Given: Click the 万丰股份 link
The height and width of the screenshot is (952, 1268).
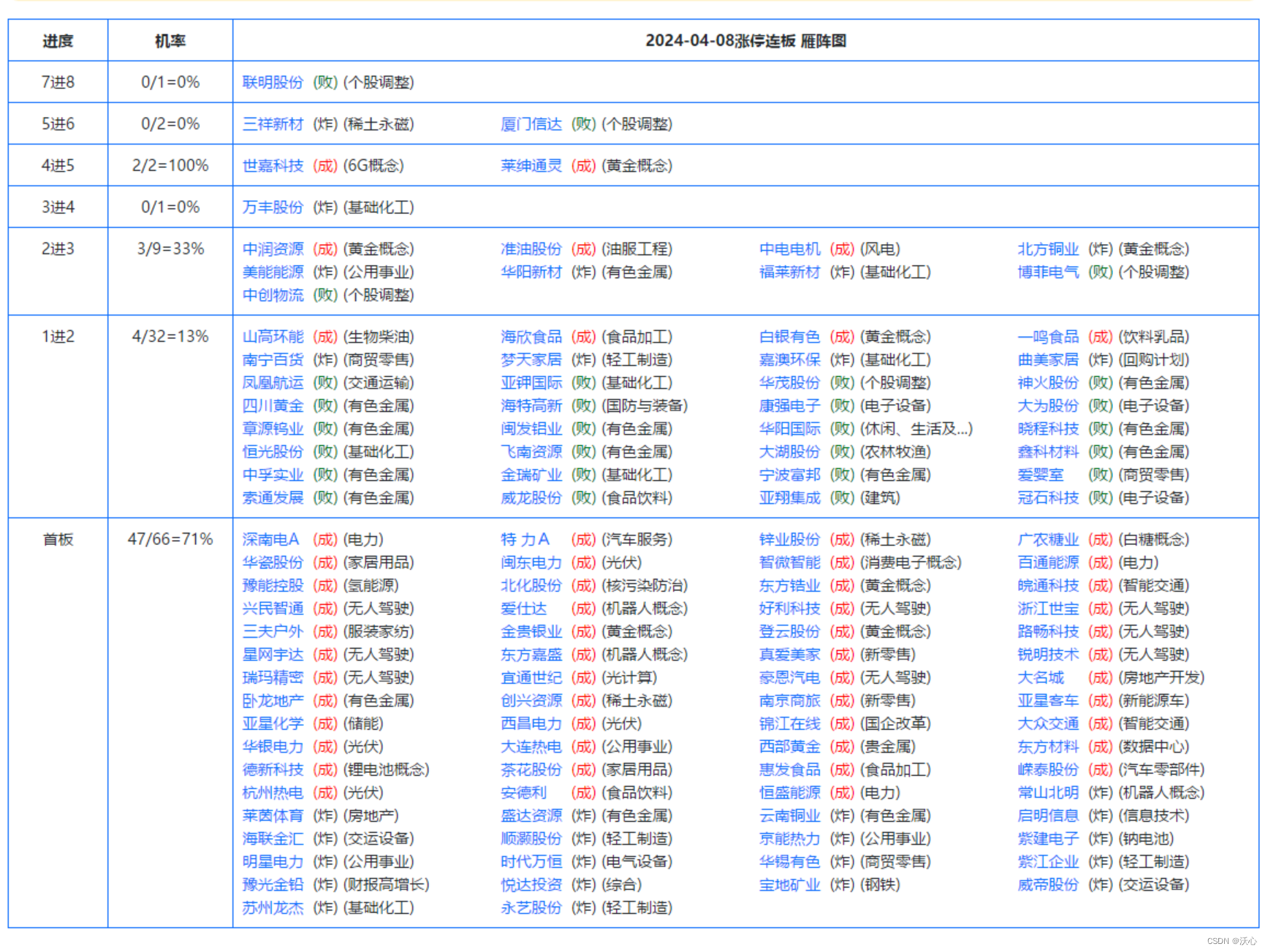Looking at the screenshot, I should tap(273, 207).
